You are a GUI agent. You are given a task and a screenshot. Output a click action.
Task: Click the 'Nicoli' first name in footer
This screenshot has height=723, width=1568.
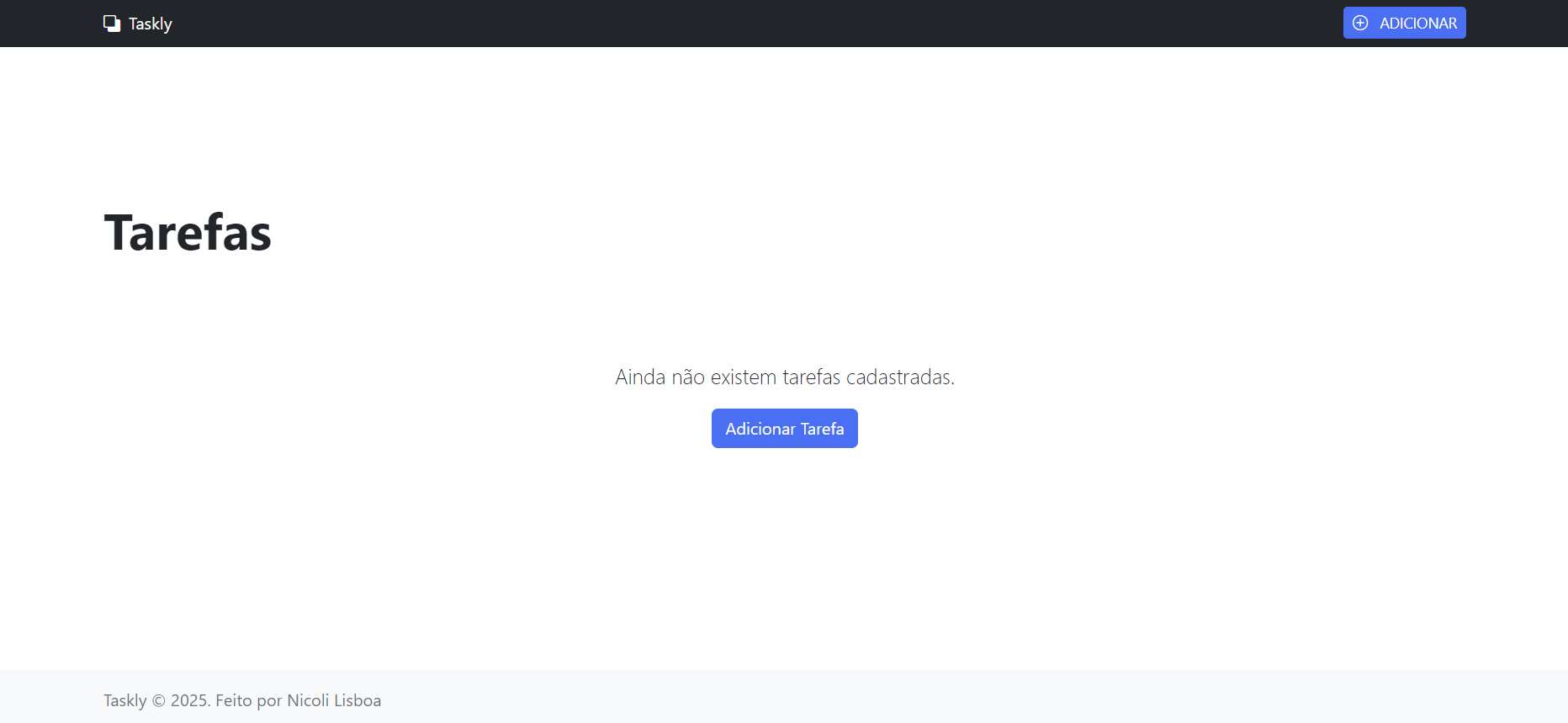(x=308, y=700)
